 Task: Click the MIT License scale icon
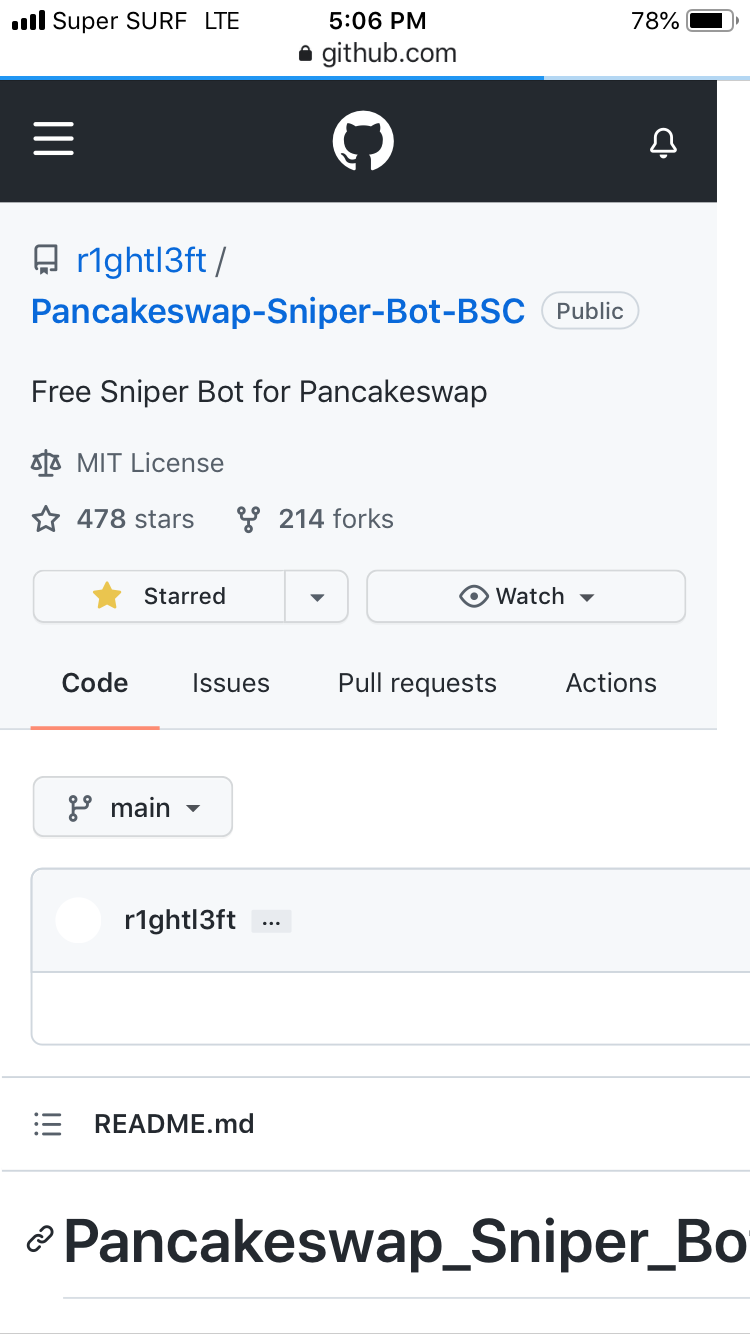click(46, 463)
